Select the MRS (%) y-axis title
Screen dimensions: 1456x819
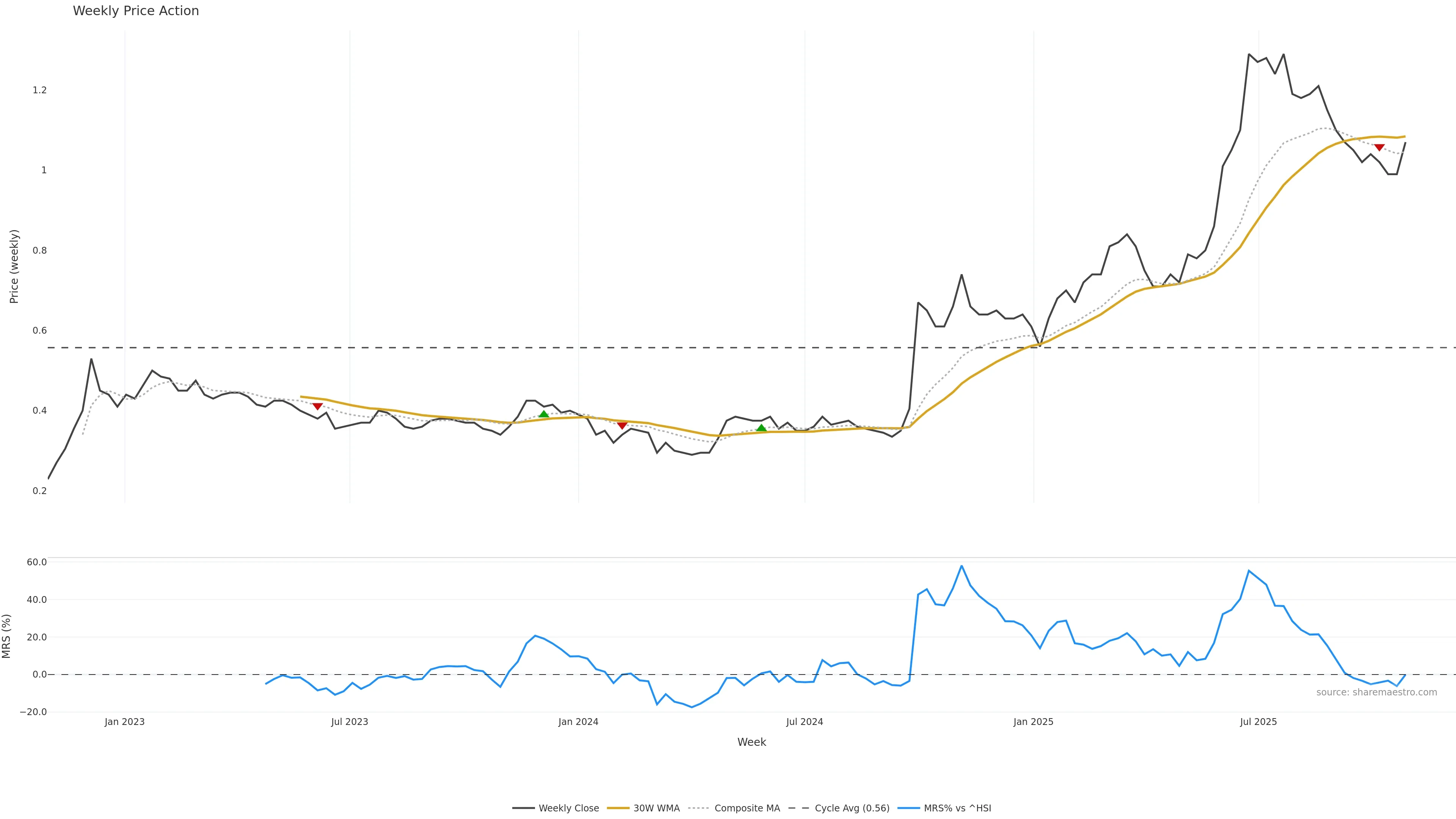pos(7,636)
